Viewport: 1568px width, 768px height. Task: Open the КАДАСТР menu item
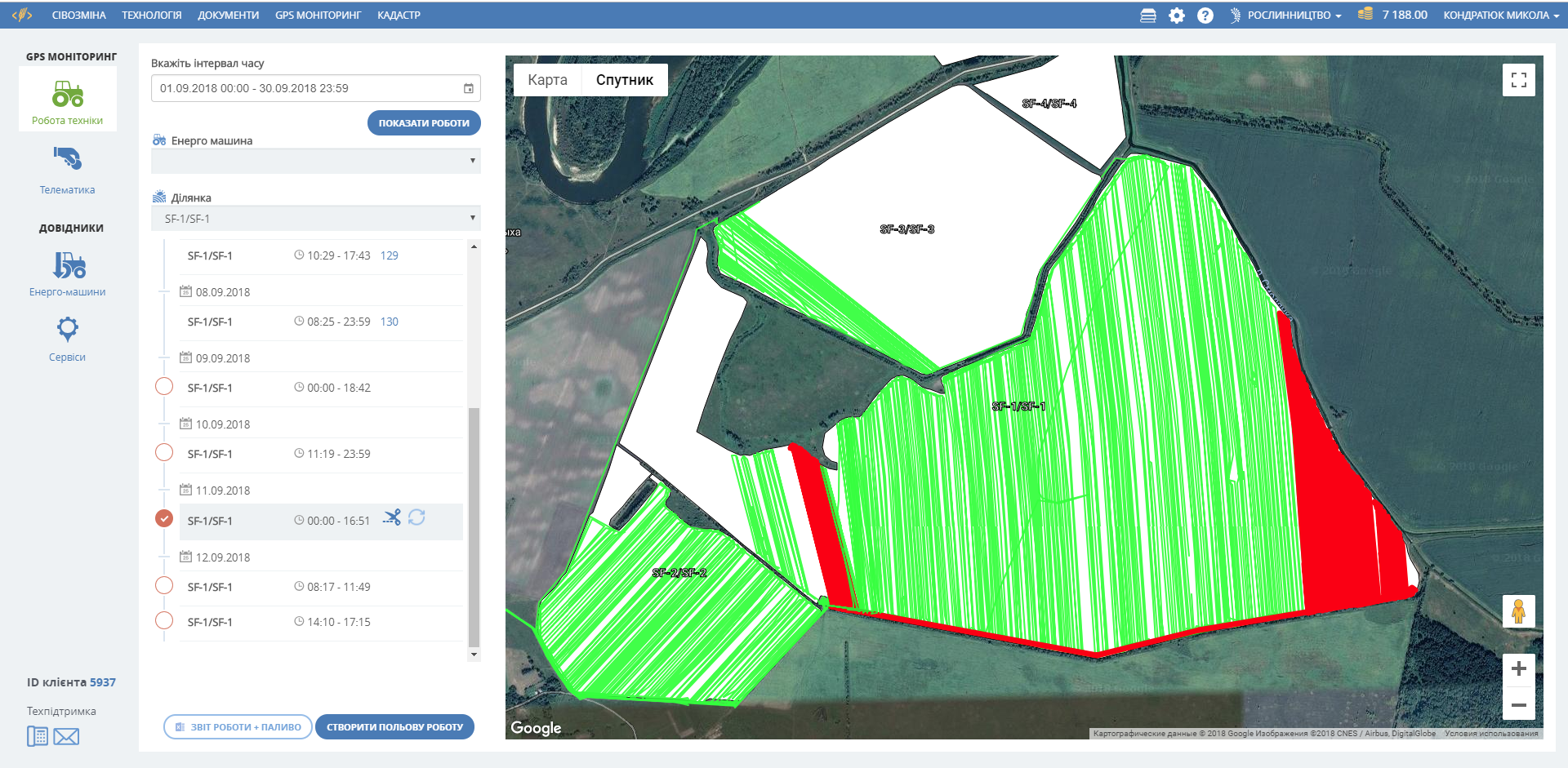point(399,16)
